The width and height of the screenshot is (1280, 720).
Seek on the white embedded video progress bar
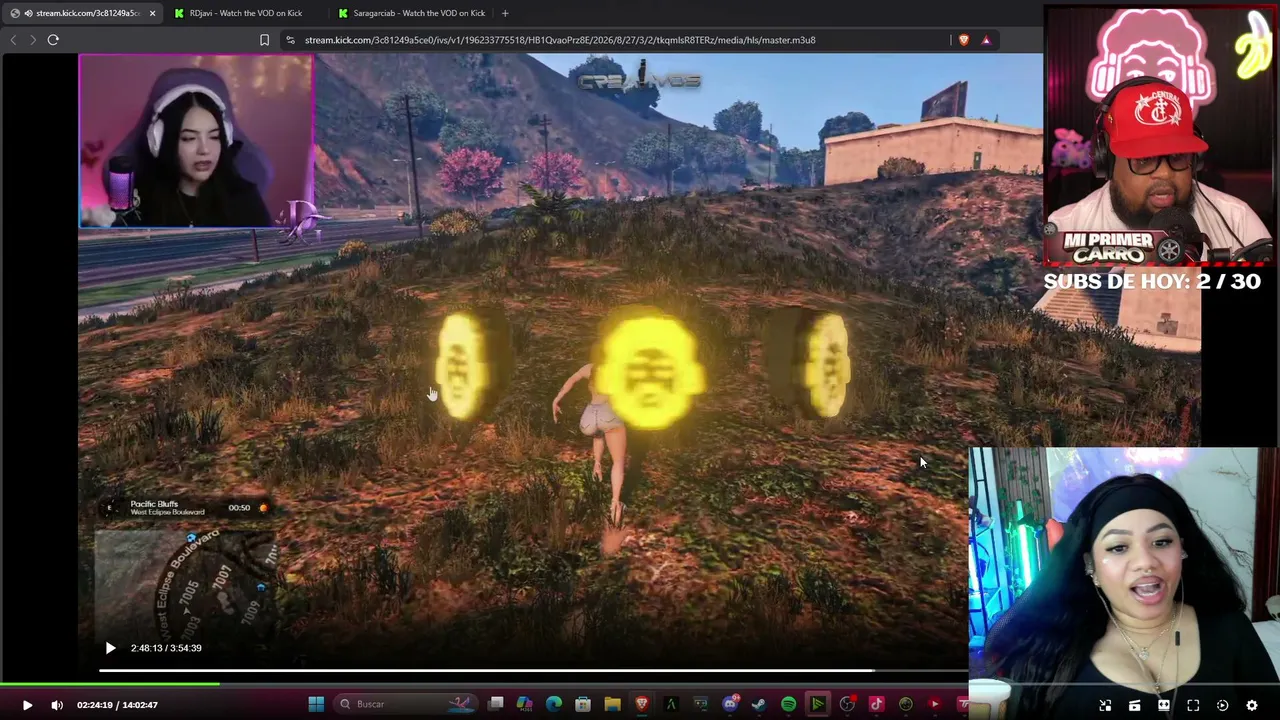pos(534,670)
